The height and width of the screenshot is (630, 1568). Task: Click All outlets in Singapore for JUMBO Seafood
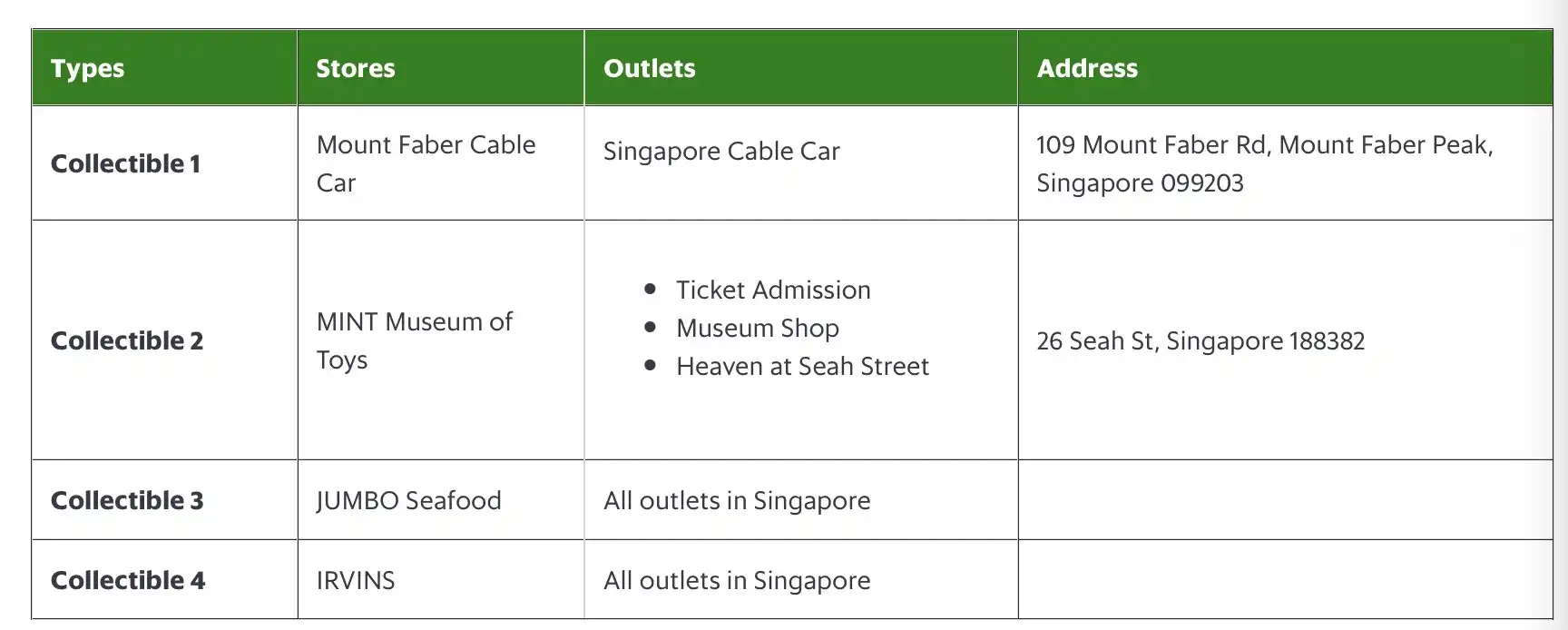pyautogui.click(x=737, y=500)
